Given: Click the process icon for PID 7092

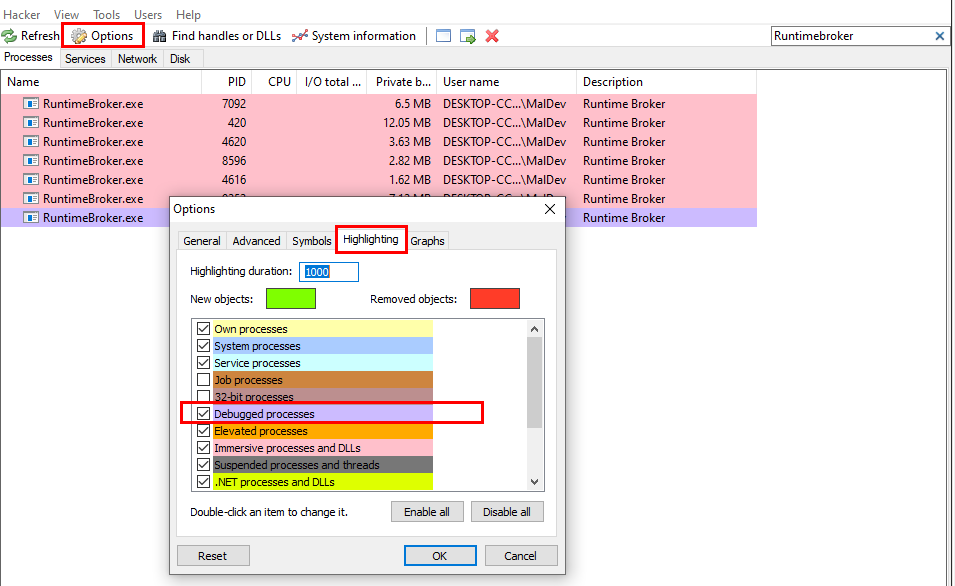Looking at the screenshot, I should [x=30, y=104].
